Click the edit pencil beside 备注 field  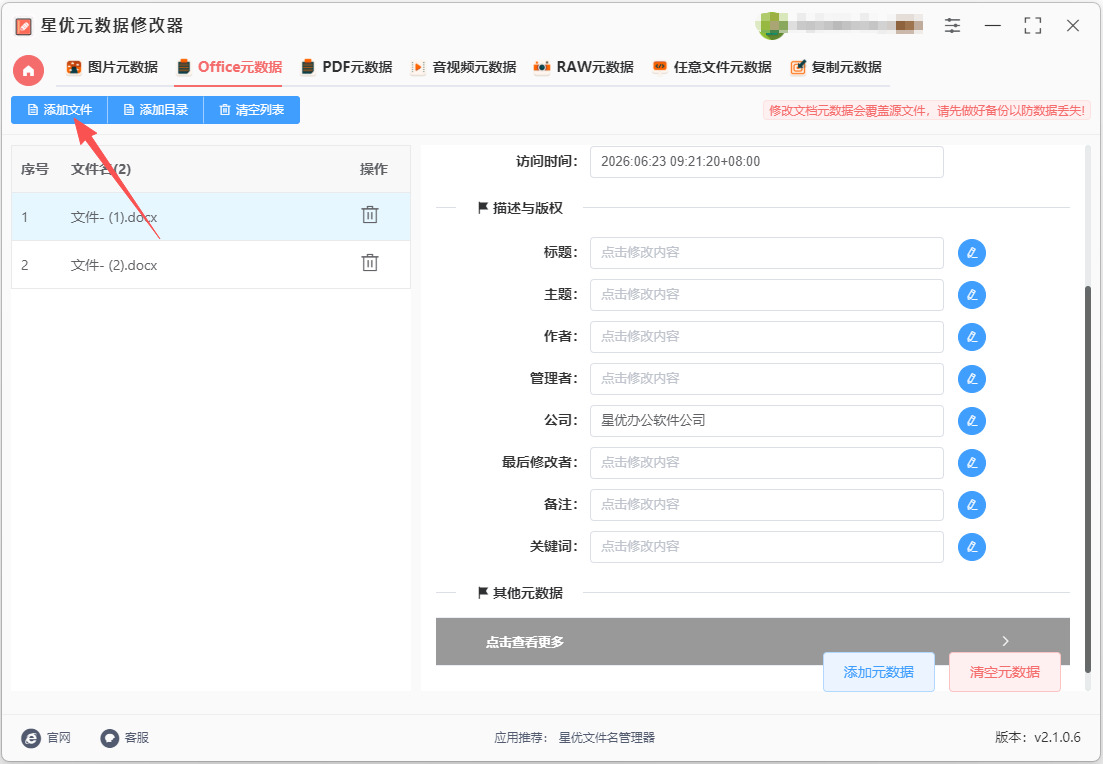(x=971, y=504)
